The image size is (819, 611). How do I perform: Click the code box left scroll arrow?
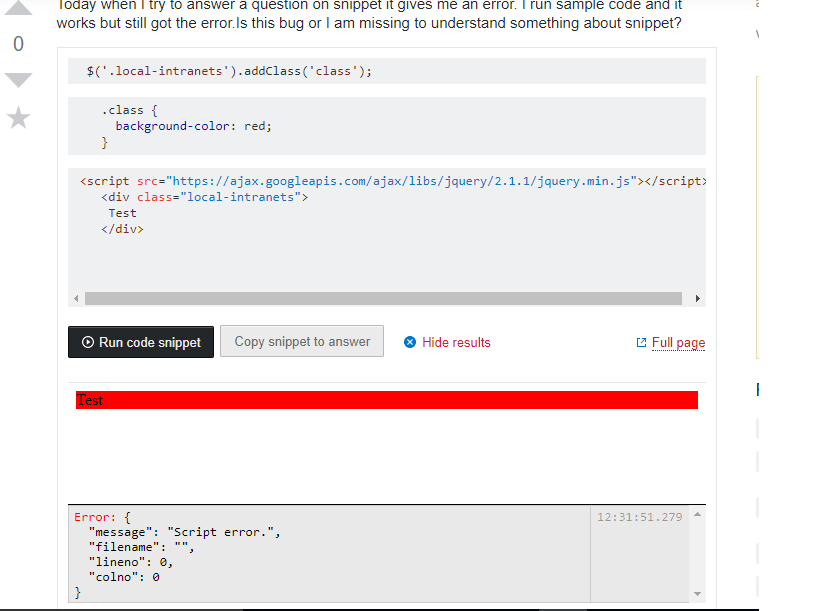point(76,299)
